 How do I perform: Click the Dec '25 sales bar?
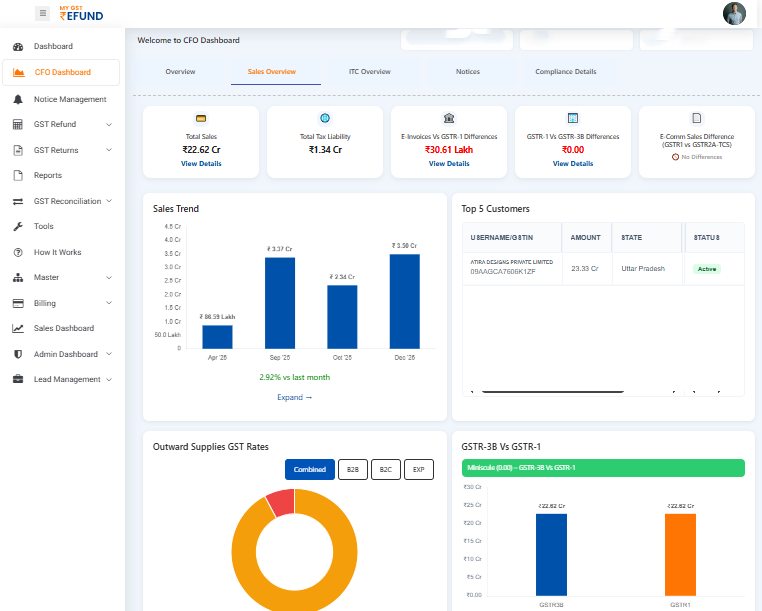[405, 301]
